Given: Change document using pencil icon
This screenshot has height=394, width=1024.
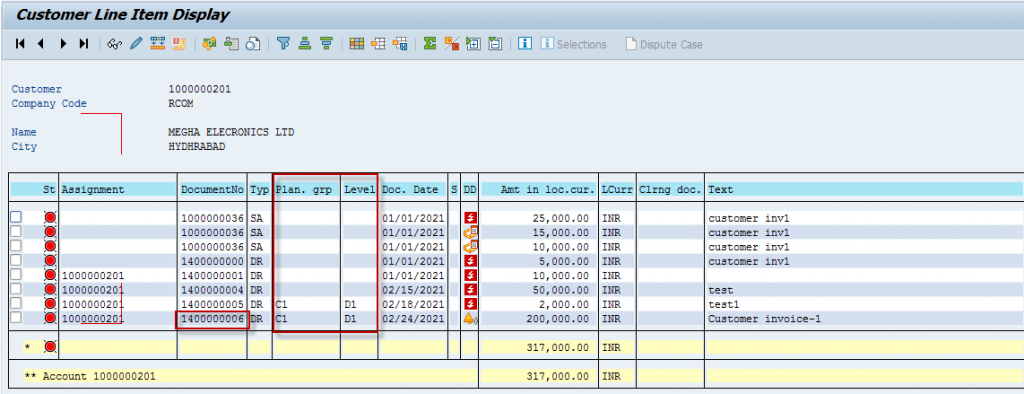Looking at the screenshot, I should point(136,44).
